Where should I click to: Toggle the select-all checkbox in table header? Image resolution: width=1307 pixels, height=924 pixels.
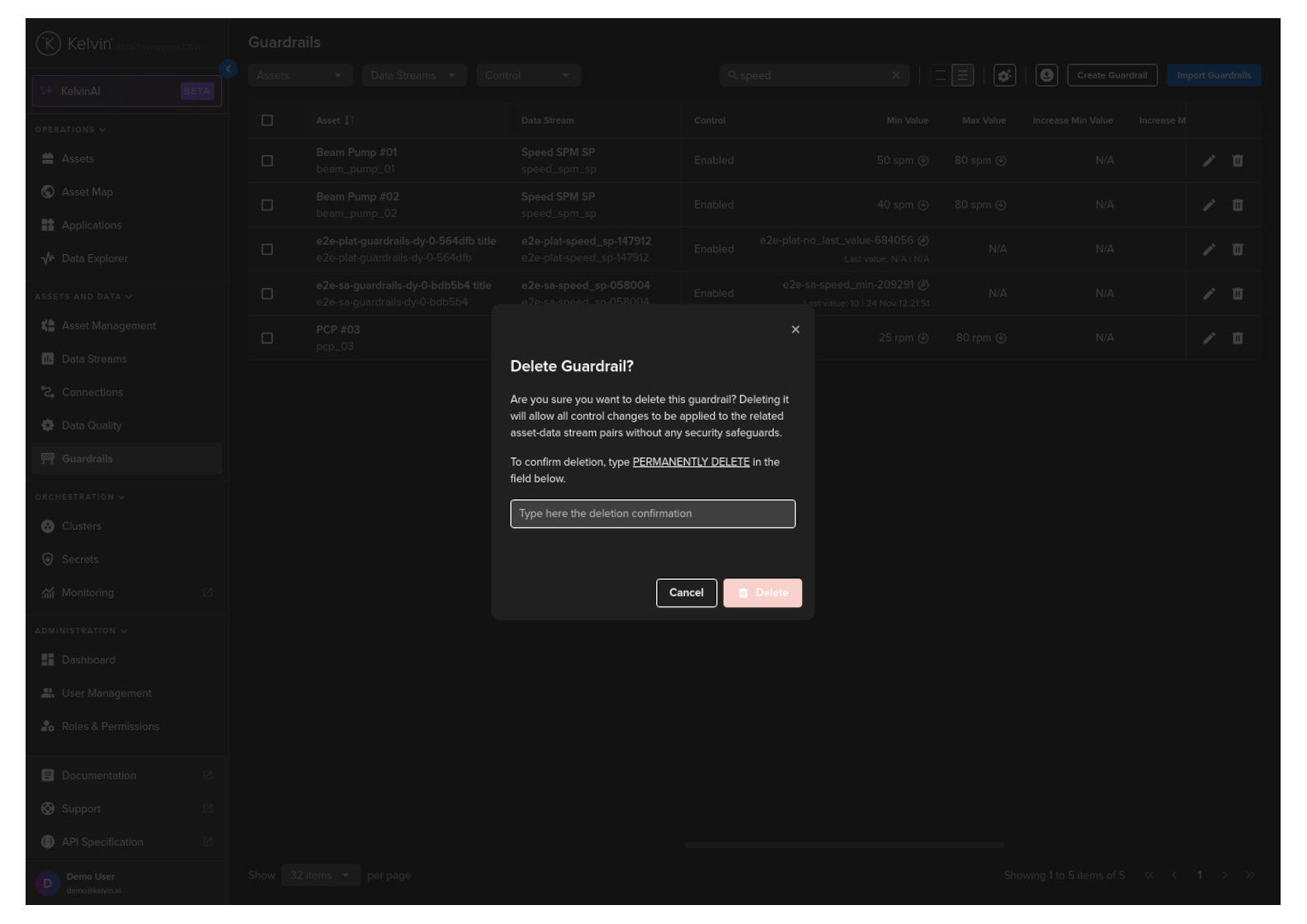pos(267,120)
